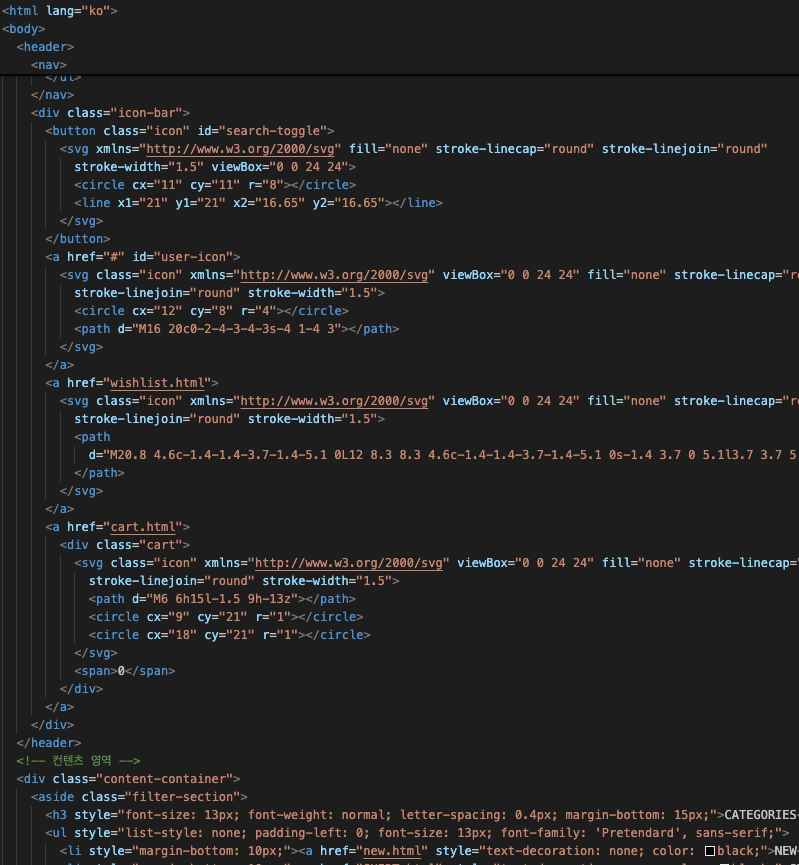
Task: Click the sticky header tag line
Action: (45, 47)
